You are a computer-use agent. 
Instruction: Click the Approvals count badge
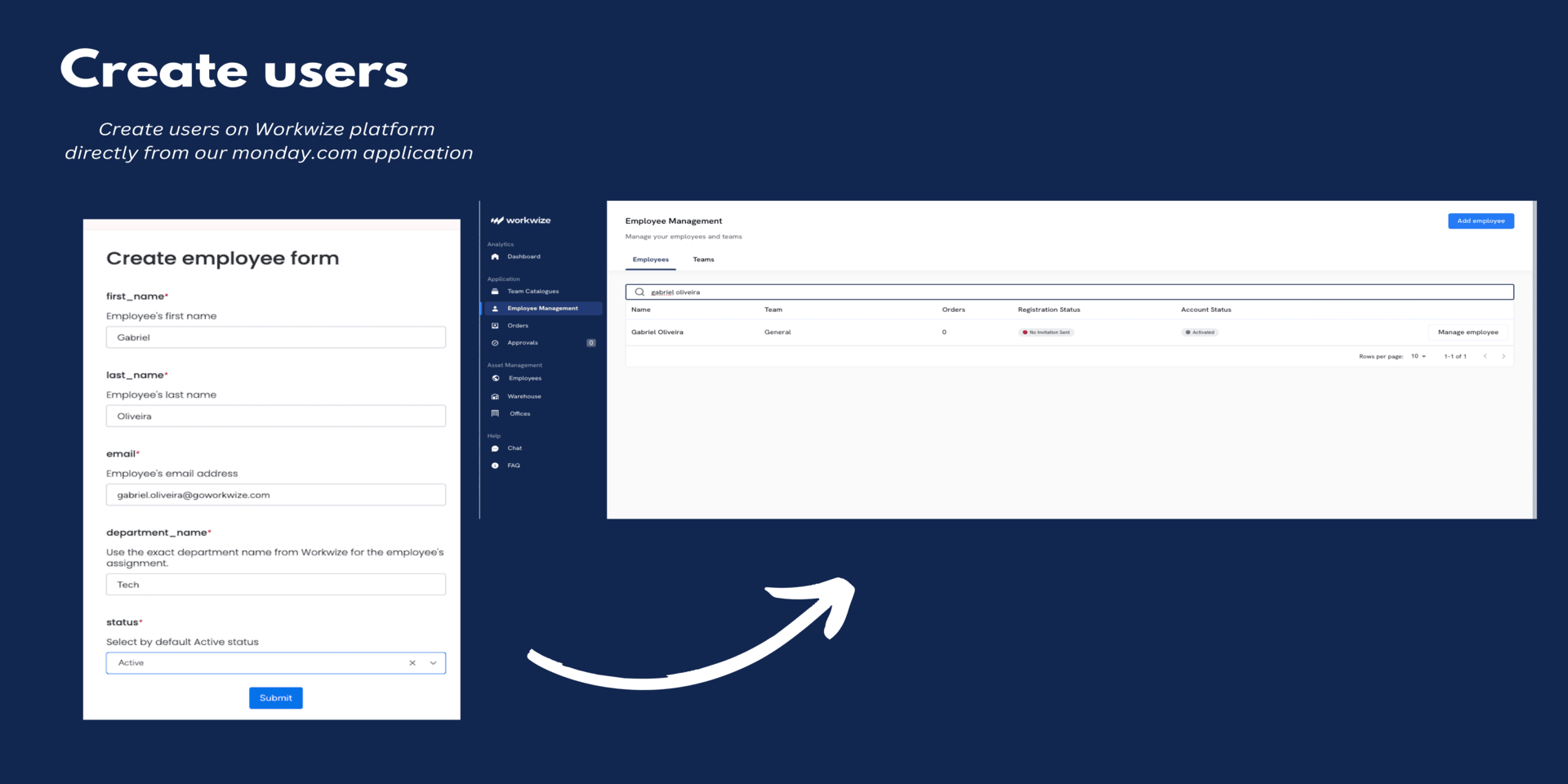point(591,343)
